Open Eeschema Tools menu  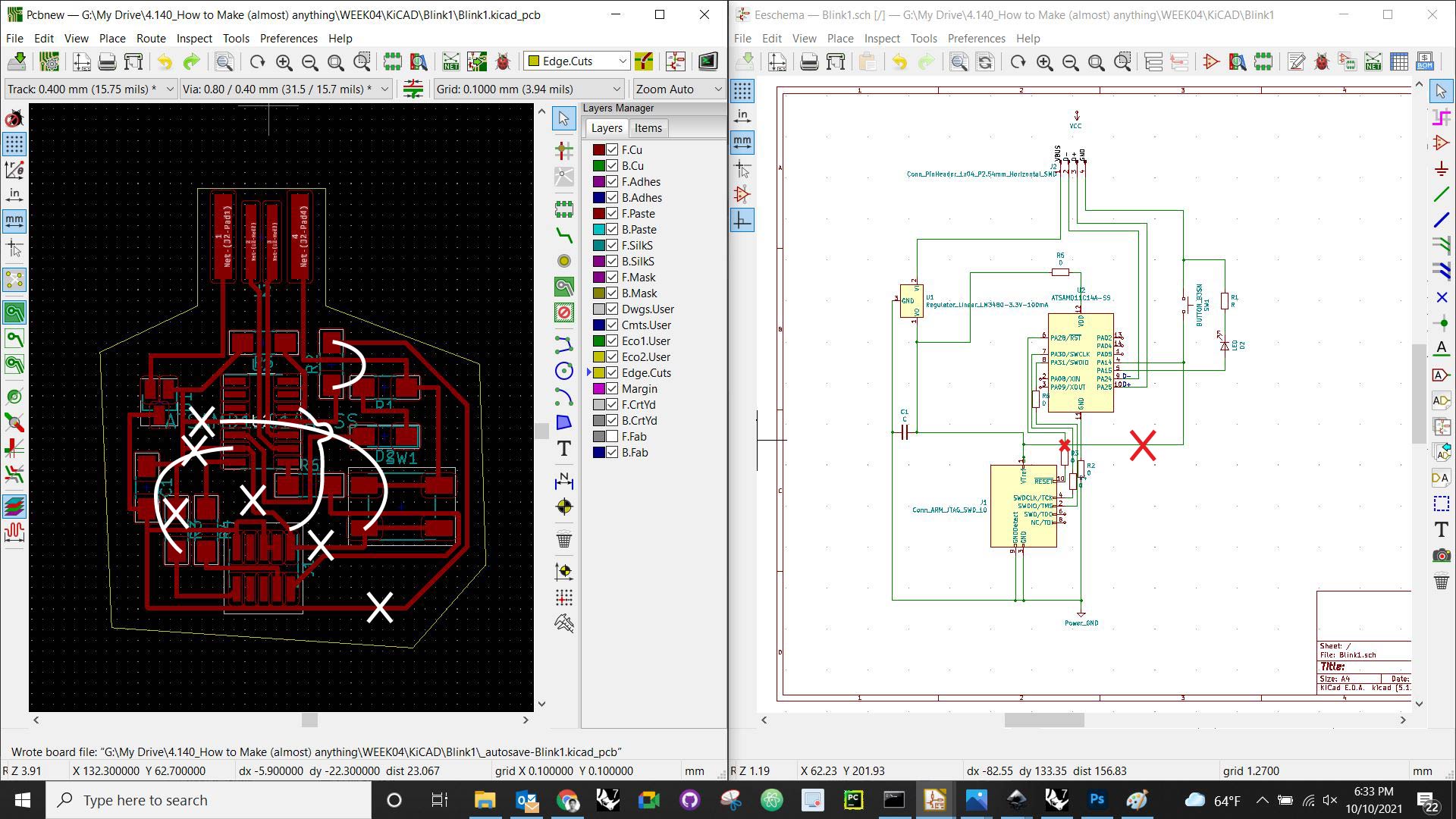pos(924,38)
